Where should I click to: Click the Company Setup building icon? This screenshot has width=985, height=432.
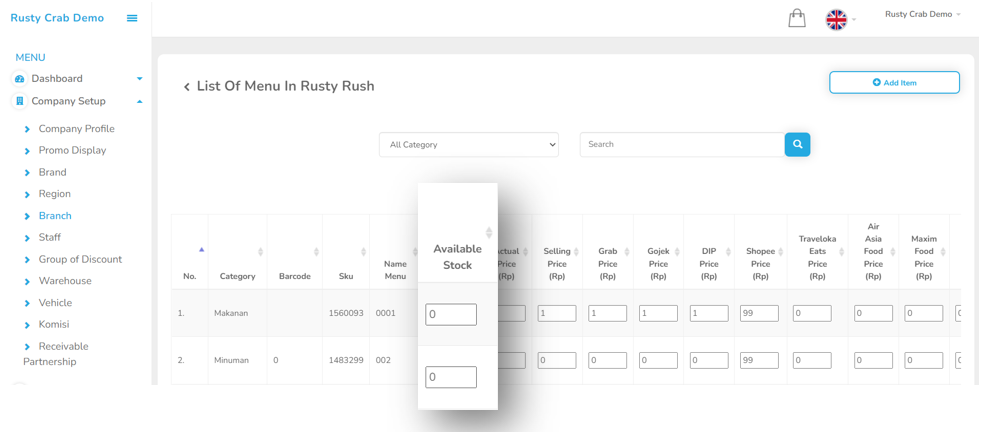point(19,101)
